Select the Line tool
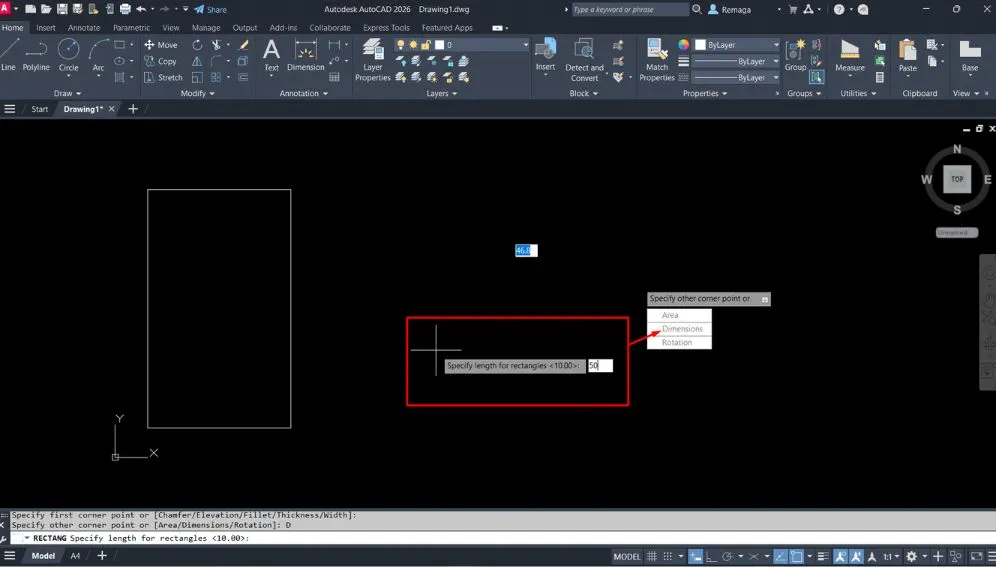 pyautogui.click(x=9, y=54)
